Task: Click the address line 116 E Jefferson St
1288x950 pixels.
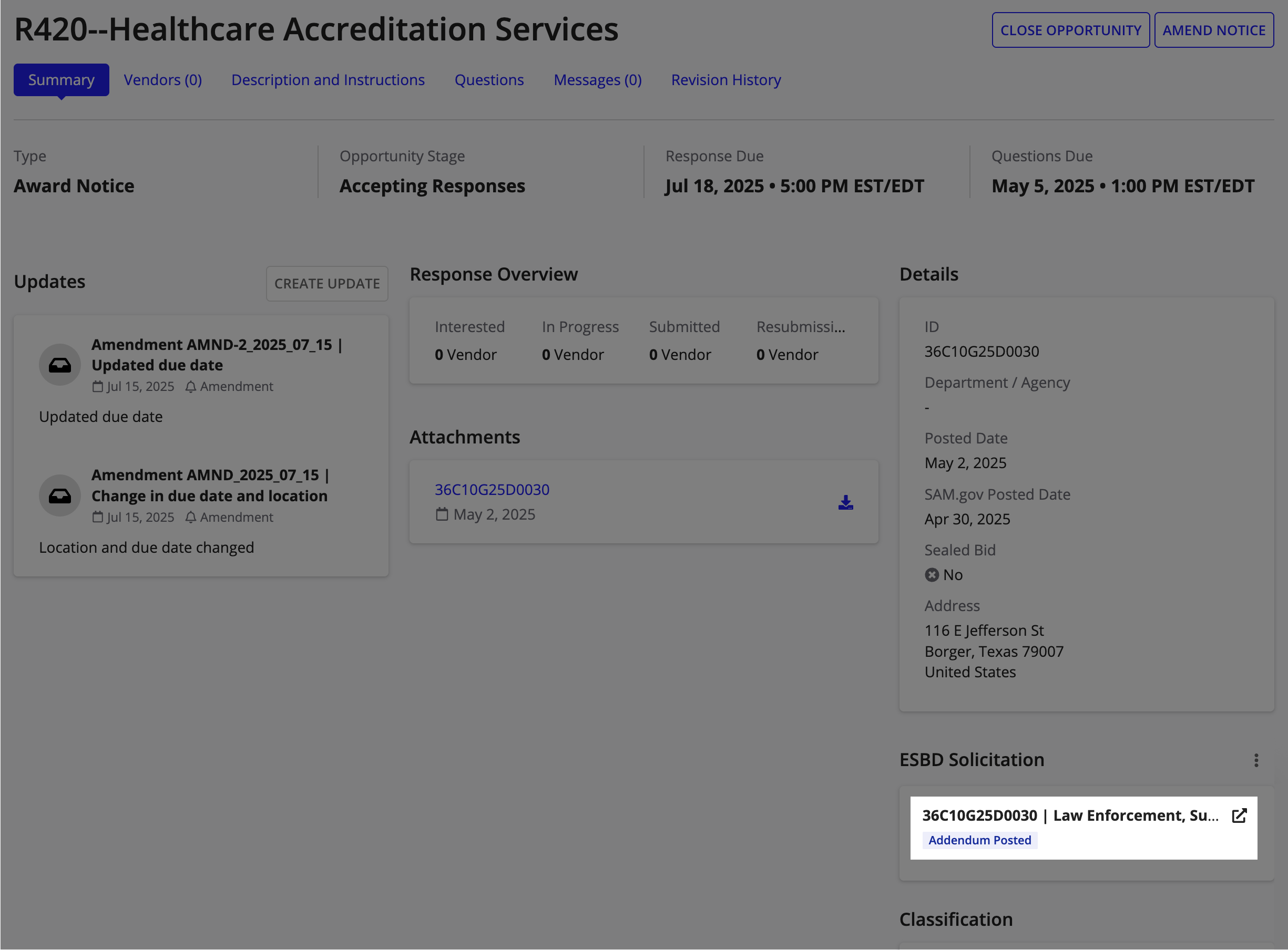Action: (x=984, y=630)
